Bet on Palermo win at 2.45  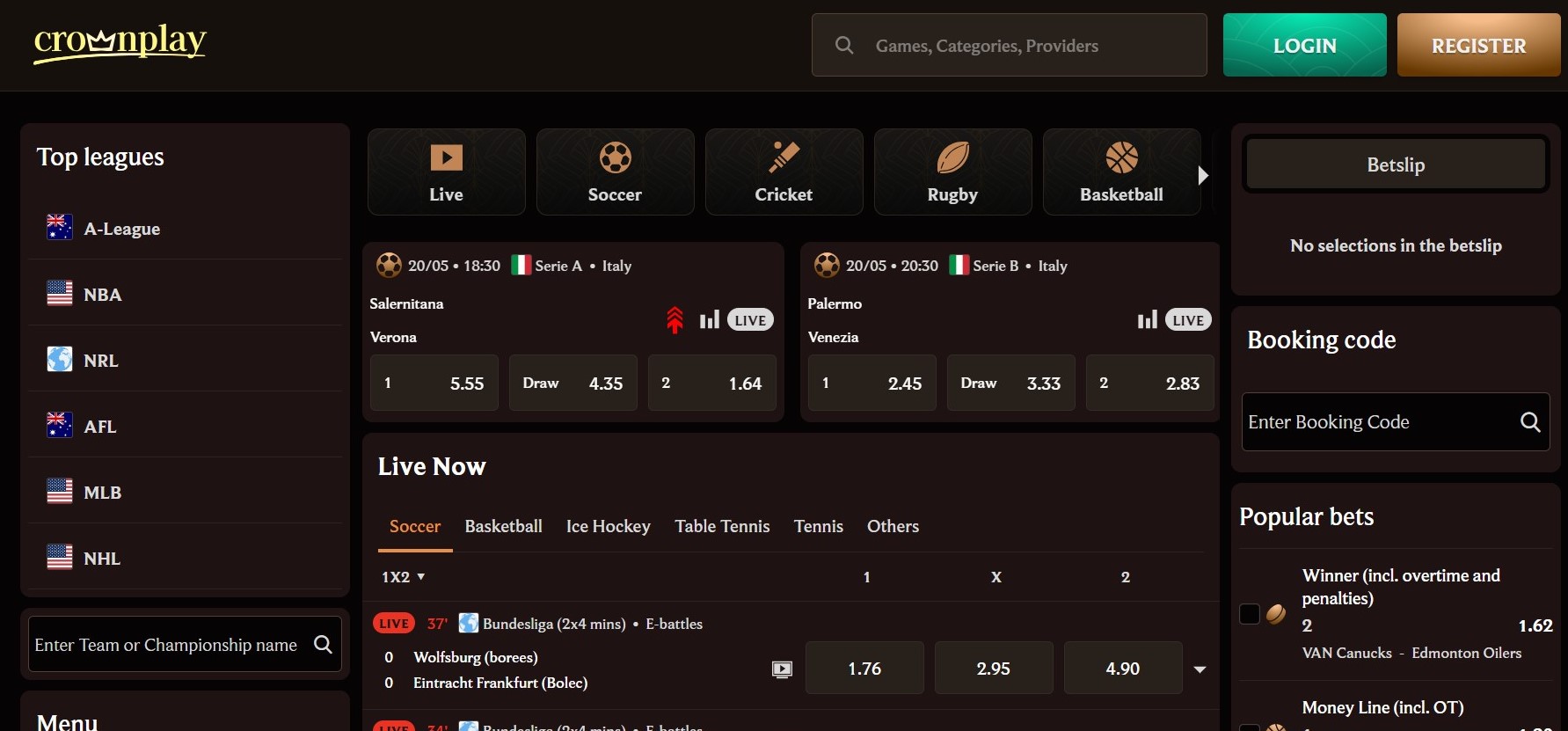point(872,383)
